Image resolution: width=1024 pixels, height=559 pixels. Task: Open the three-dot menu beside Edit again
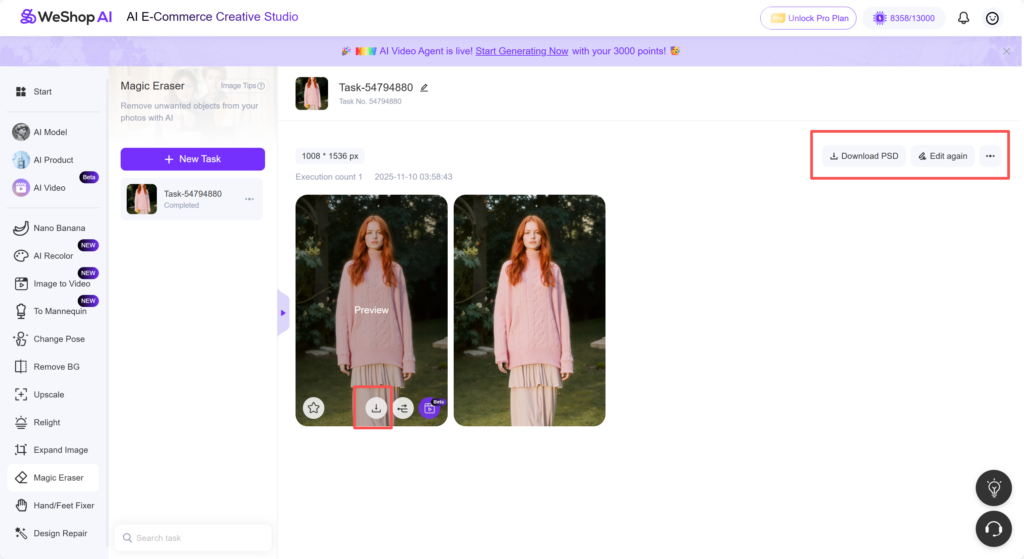990,156
